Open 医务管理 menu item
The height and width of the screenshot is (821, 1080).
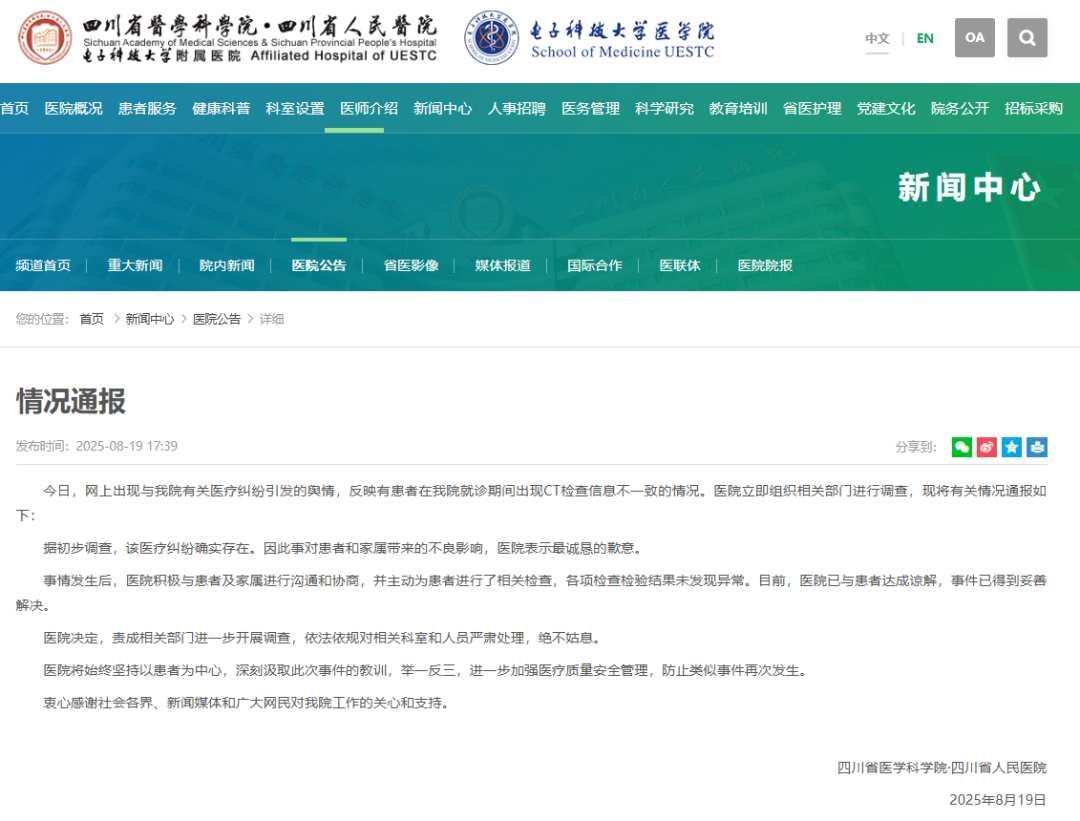click(590, 109)
